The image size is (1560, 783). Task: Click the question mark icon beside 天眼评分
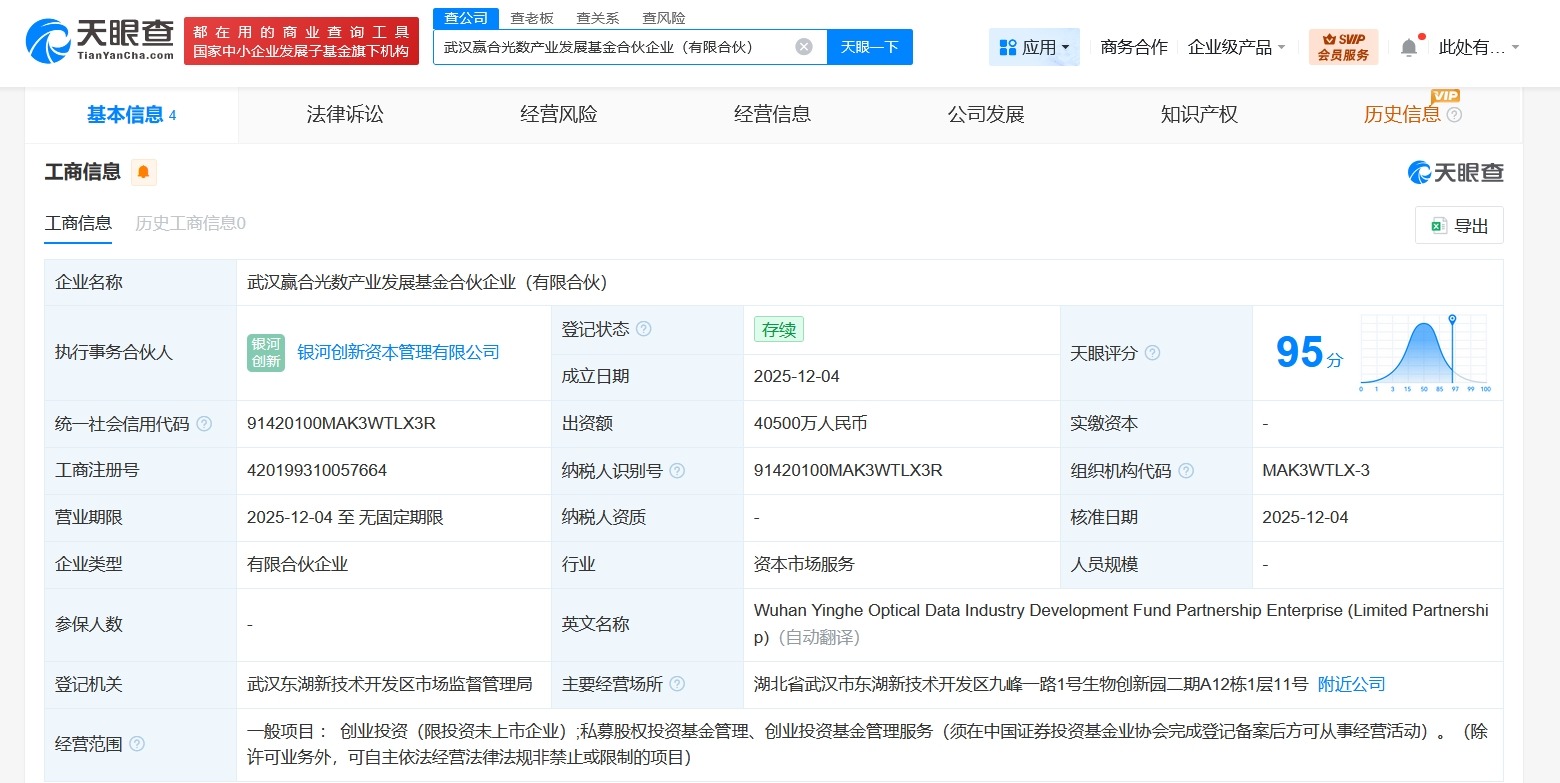(1153, 353)
